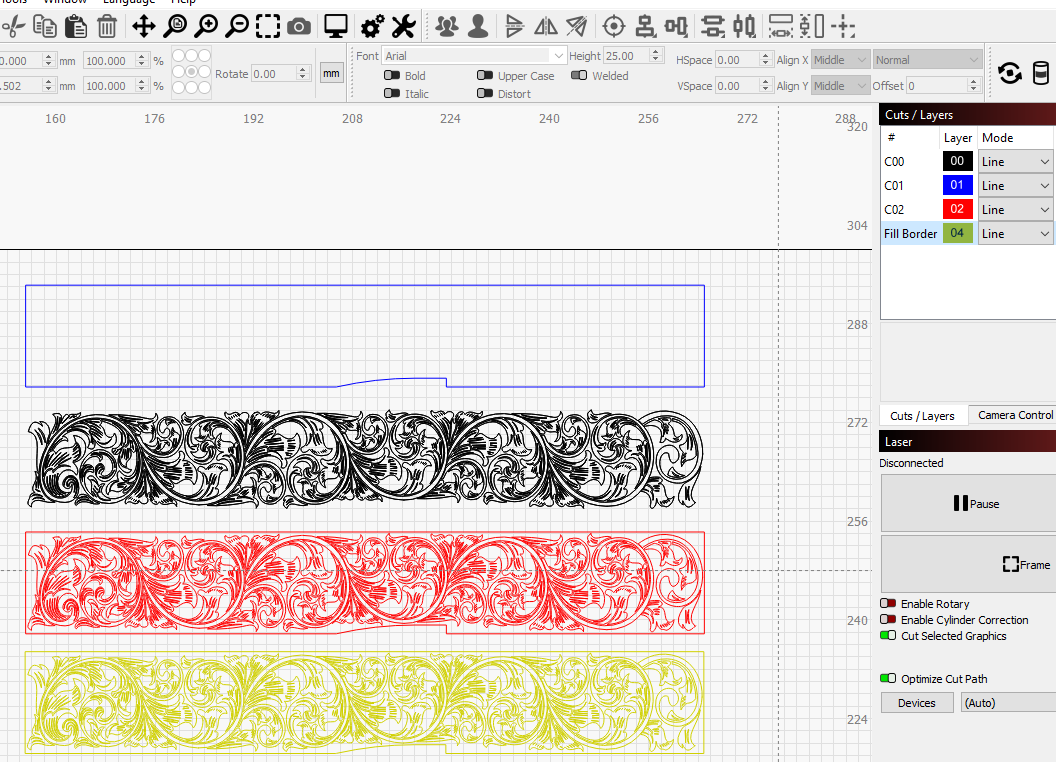Click the Devices button

pos(916,702)
